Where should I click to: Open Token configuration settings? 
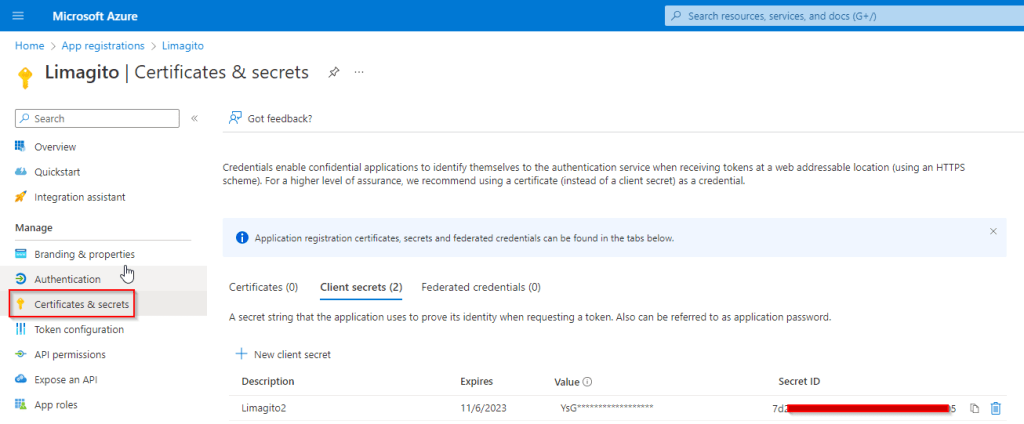(x=79, y=329)
